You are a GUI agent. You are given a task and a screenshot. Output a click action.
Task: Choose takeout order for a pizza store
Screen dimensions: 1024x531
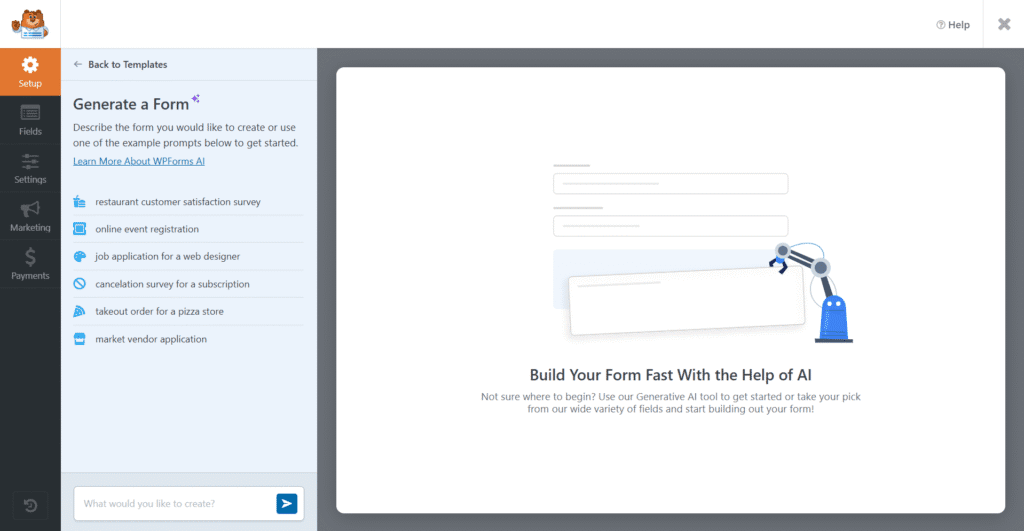tap(159, 311)
